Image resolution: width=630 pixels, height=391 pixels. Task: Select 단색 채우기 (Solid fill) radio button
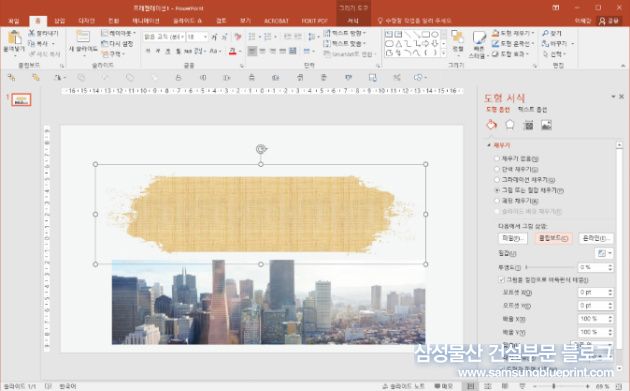[x=497, y=169]
